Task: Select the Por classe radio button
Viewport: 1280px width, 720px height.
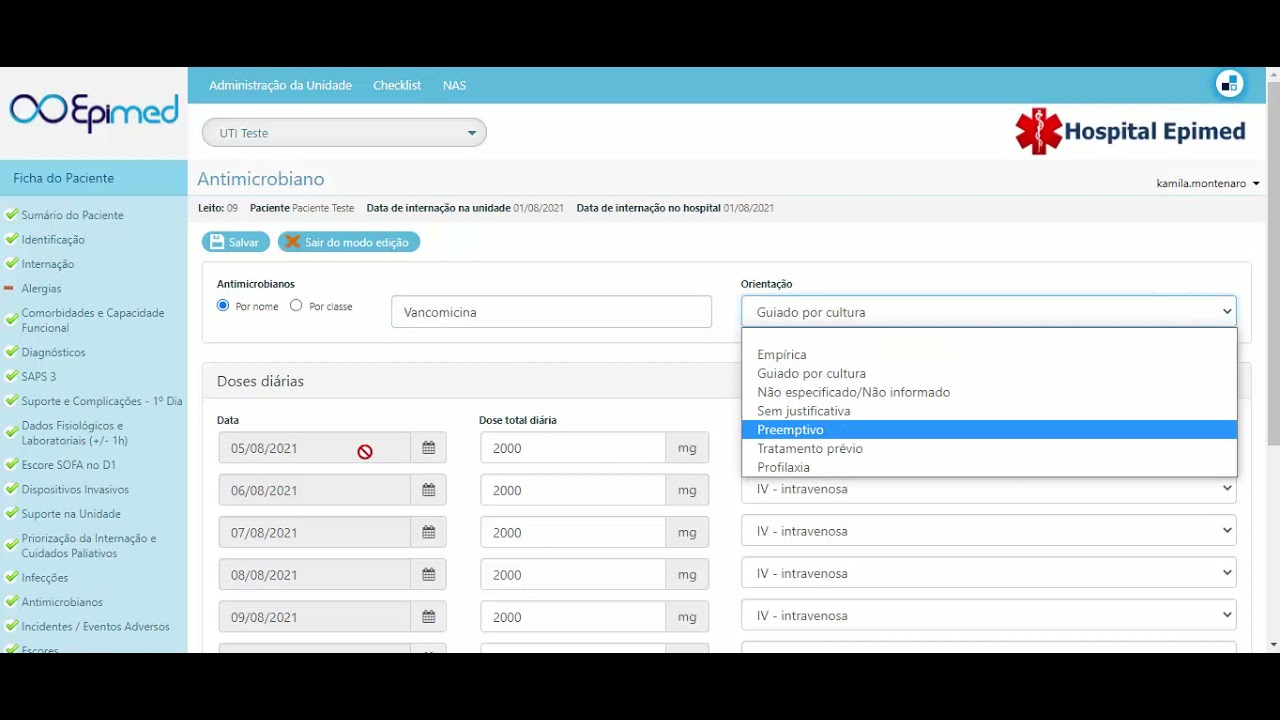Action: pos(296,305)
